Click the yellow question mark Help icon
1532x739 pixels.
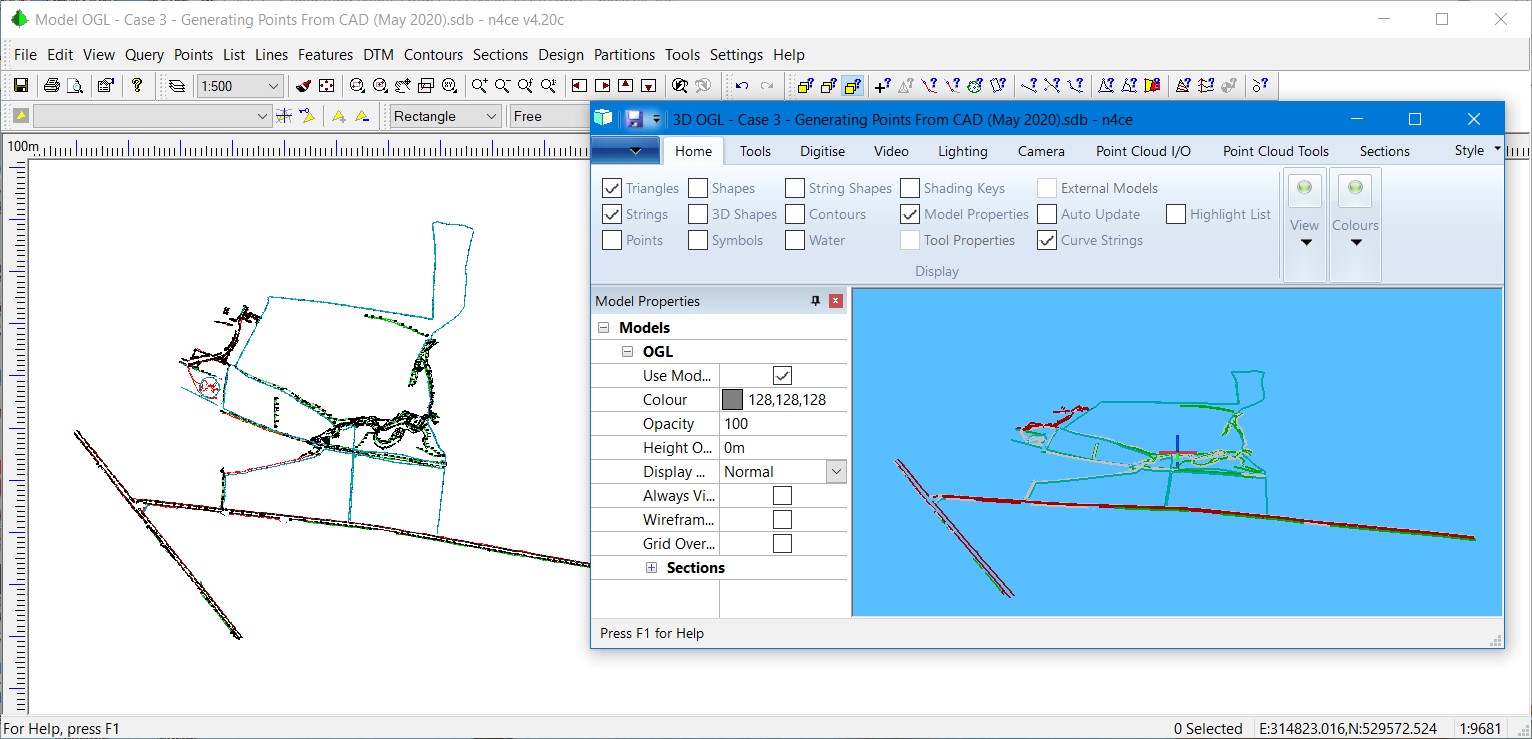137,86
